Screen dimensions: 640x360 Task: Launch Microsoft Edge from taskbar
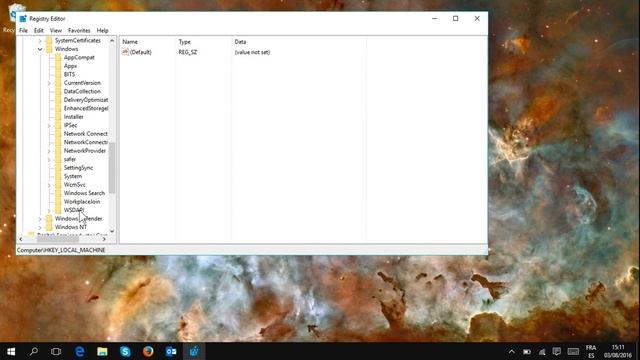(x=80, y=351)
